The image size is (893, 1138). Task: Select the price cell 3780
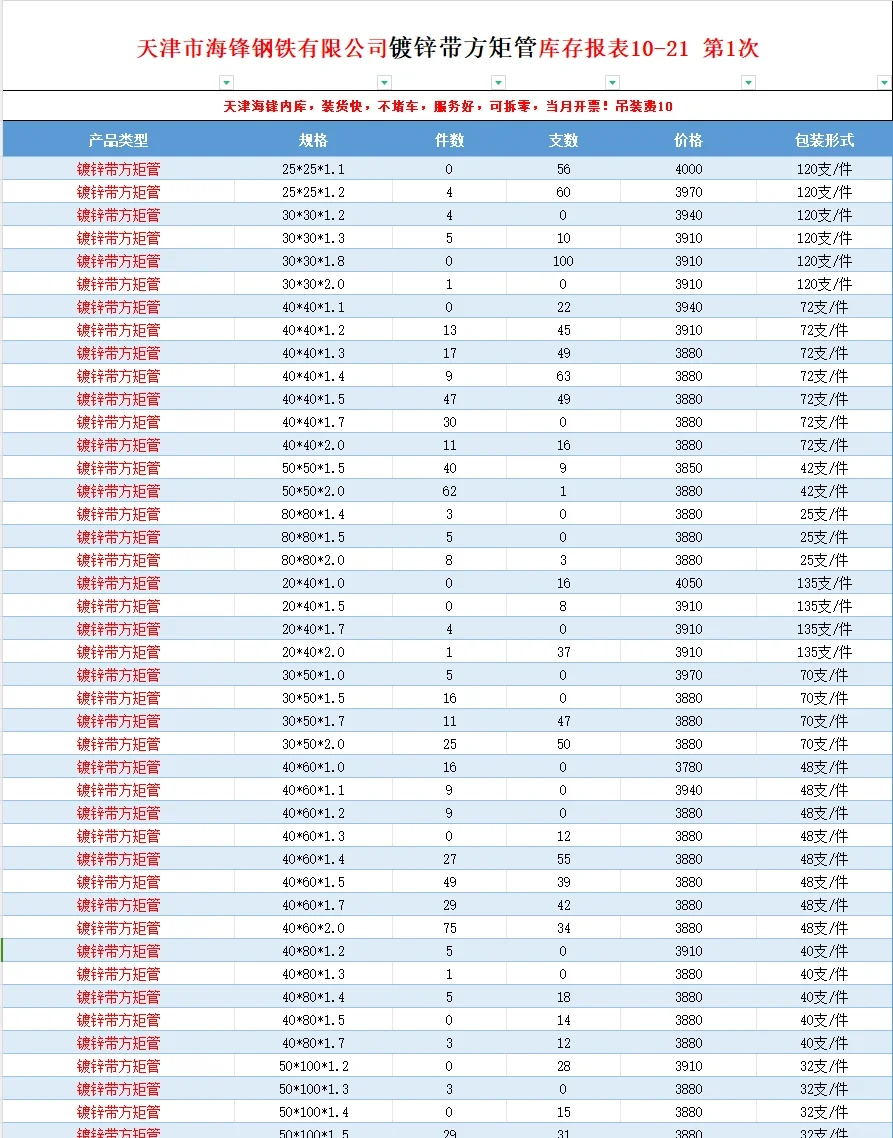coord(688,767)
